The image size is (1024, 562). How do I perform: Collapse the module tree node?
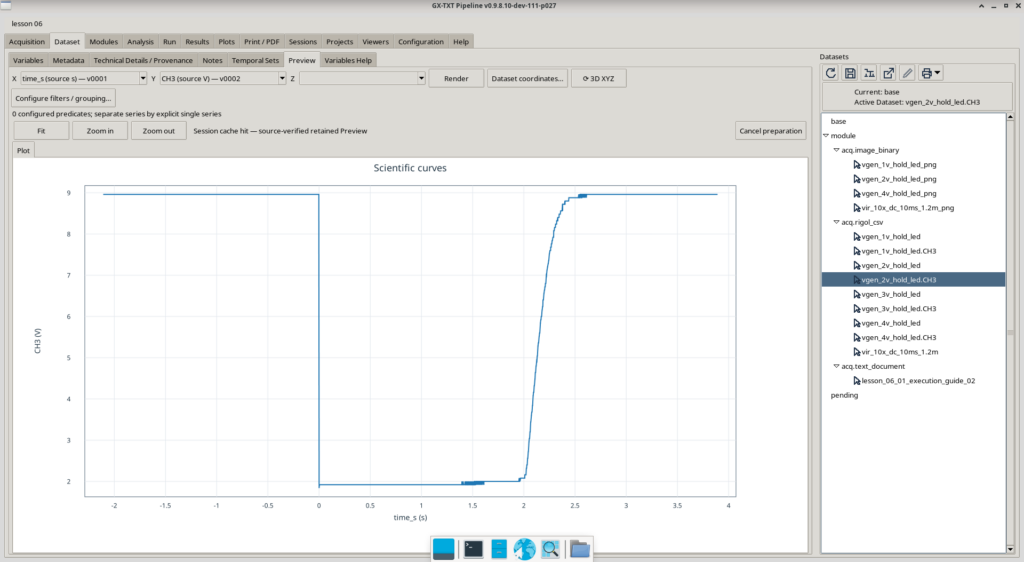pos(826,136)
